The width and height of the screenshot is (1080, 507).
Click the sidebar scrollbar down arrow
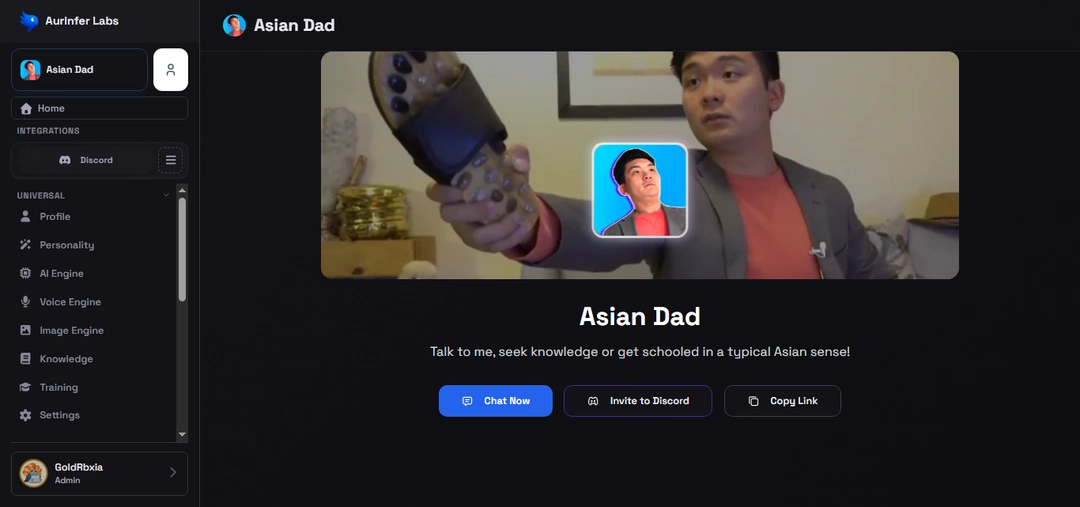tap(182, 435)
